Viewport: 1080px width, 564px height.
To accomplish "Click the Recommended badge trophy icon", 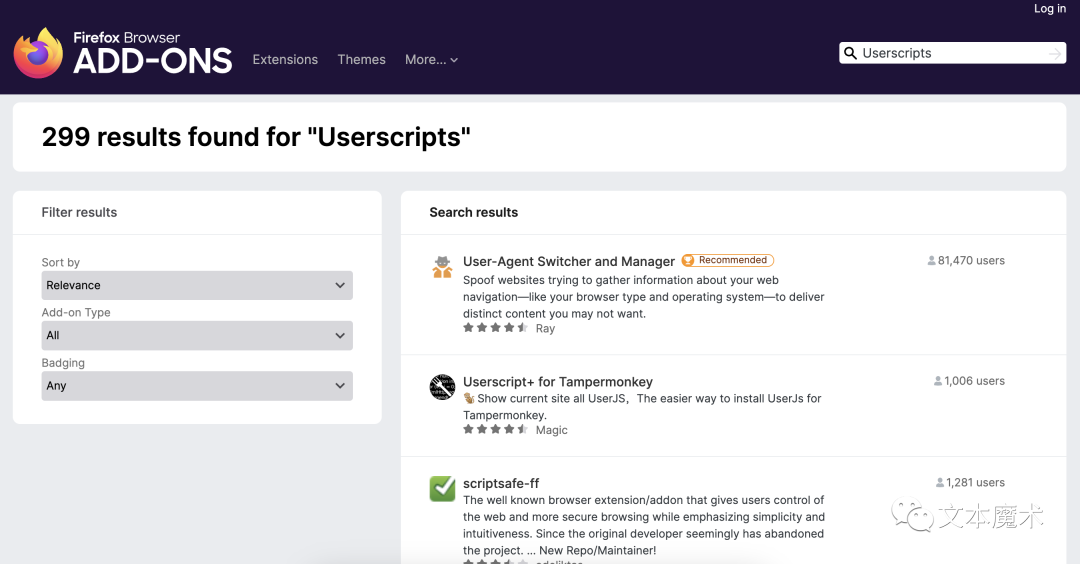I will pyautogui.click(x=688, y=260).
